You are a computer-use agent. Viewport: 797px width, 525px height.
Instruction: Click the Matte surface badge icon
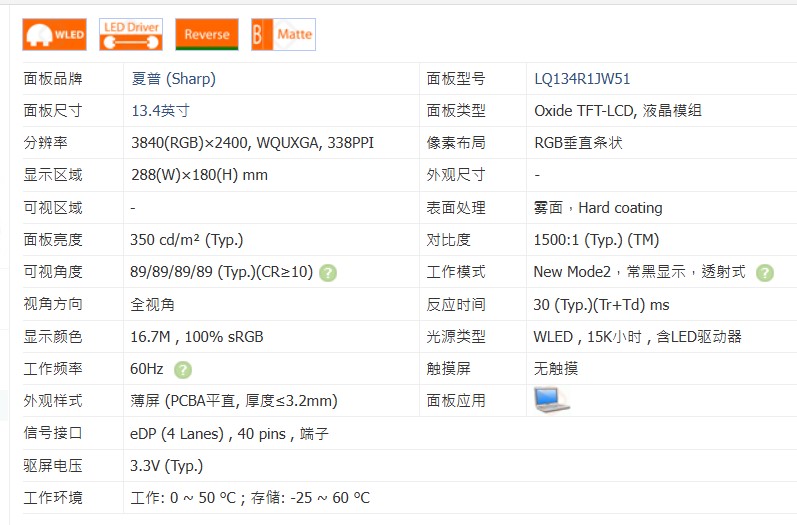(283, 34)
